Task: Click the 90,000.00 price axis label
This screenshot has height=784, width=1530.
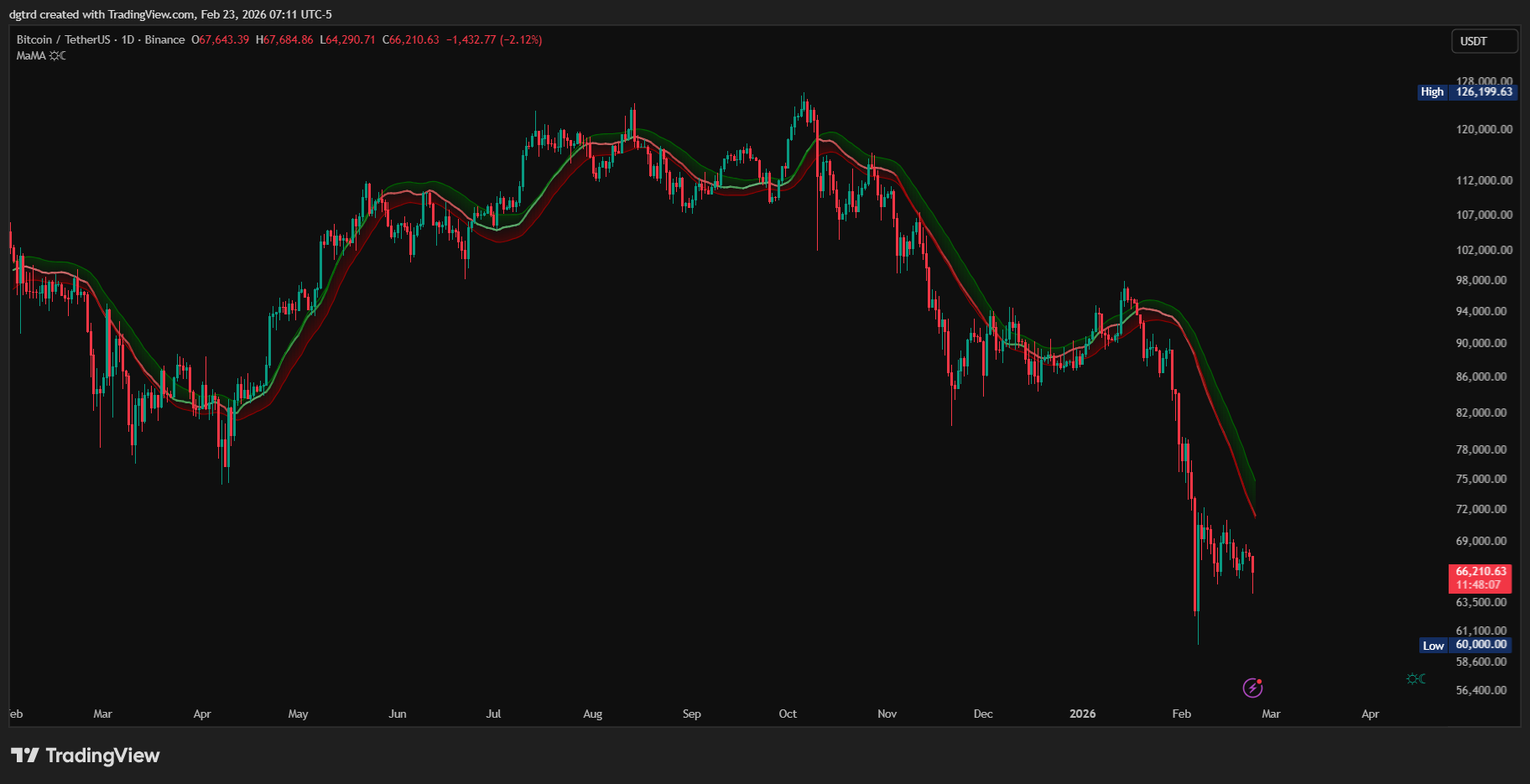Action: 1481,343
